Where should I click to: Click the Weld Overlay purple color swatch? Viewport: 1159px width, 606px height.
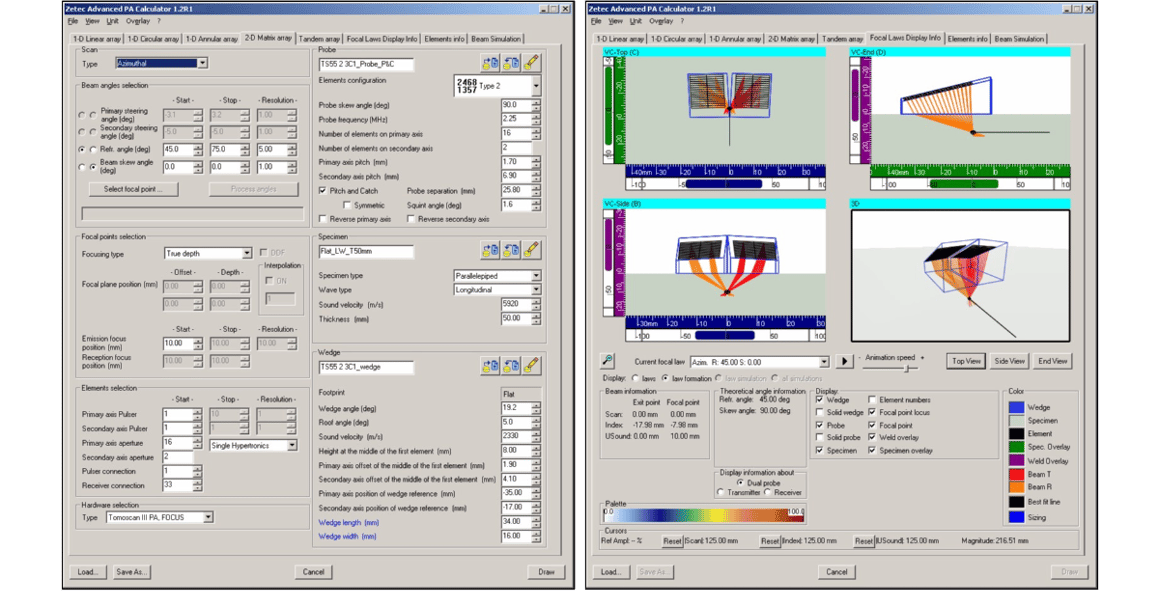point(1016,461)
